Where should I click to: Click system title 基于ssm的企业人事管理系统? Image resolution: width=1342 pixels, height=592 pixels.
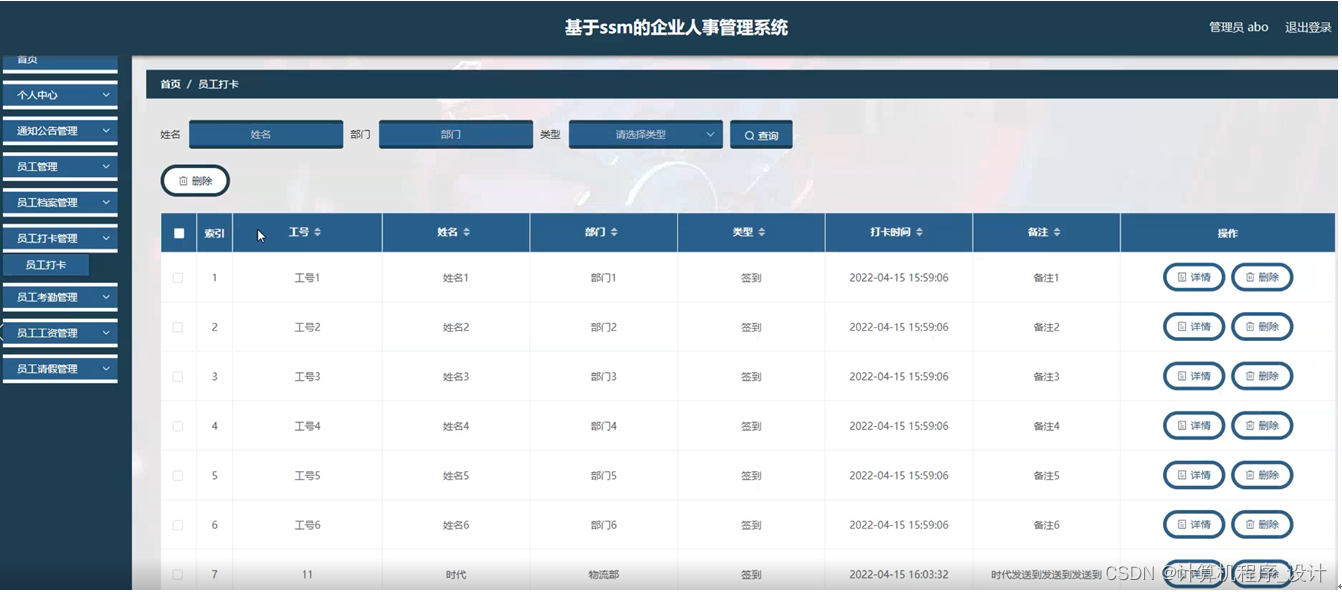click(676, 28)
